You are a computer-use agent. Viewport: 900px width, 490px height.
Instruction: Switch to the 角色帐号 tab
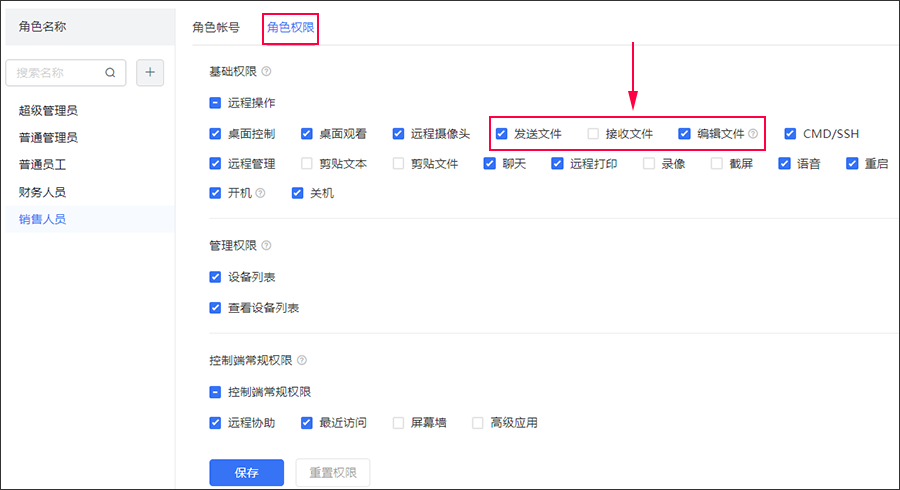click(216, 27)
